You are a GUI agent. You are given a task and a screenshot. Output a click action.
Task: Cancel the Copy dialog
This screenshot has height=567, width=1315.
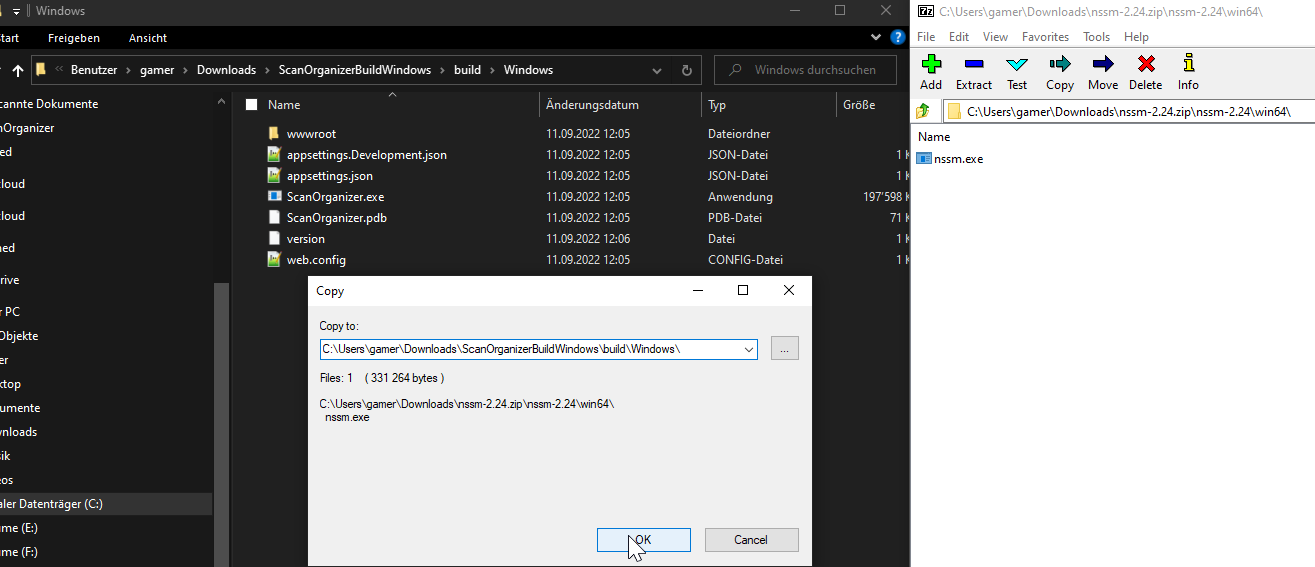751,540
